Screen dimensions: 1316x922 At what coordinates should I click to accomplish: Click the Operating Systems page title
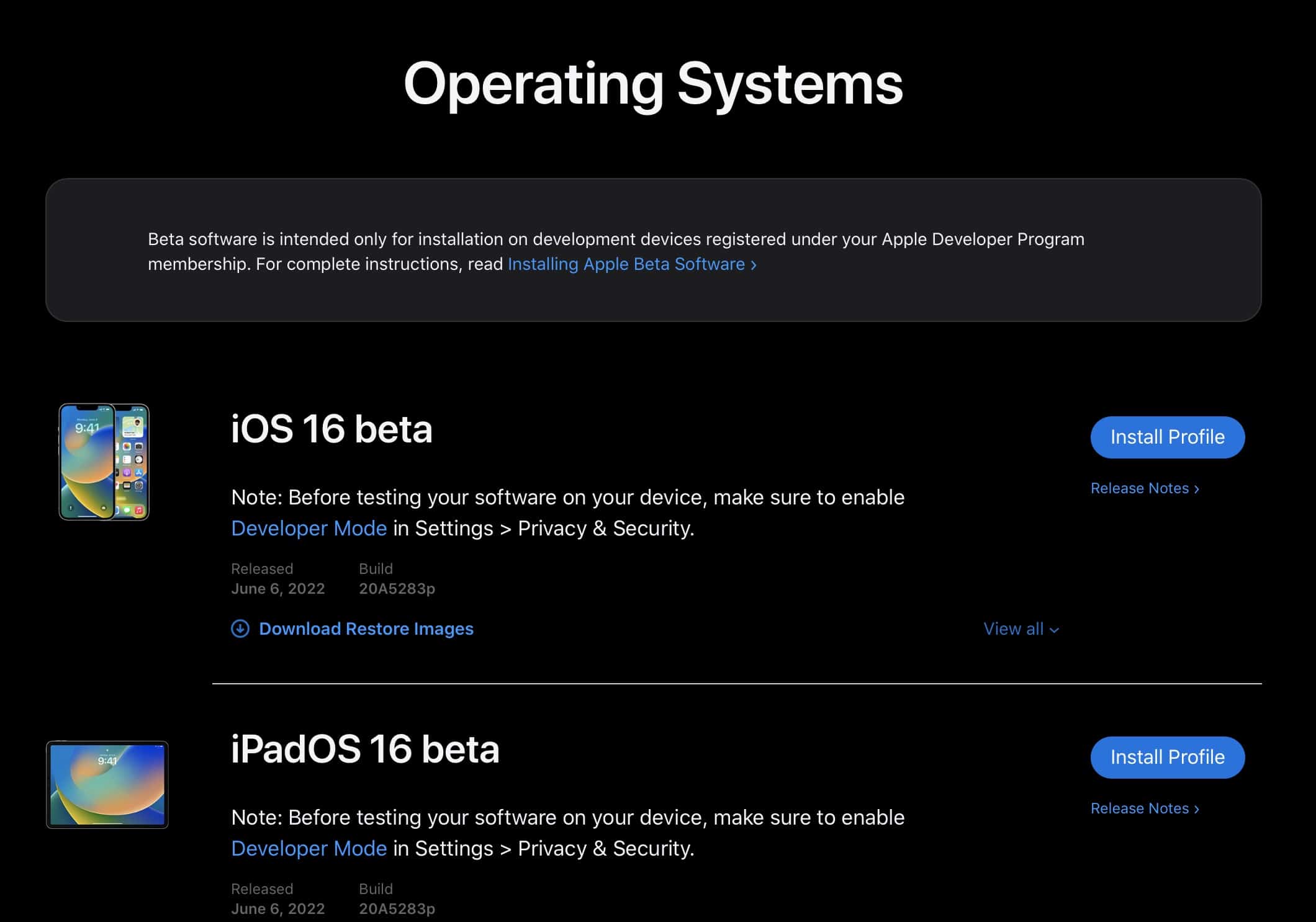click(x=653, y=84)
